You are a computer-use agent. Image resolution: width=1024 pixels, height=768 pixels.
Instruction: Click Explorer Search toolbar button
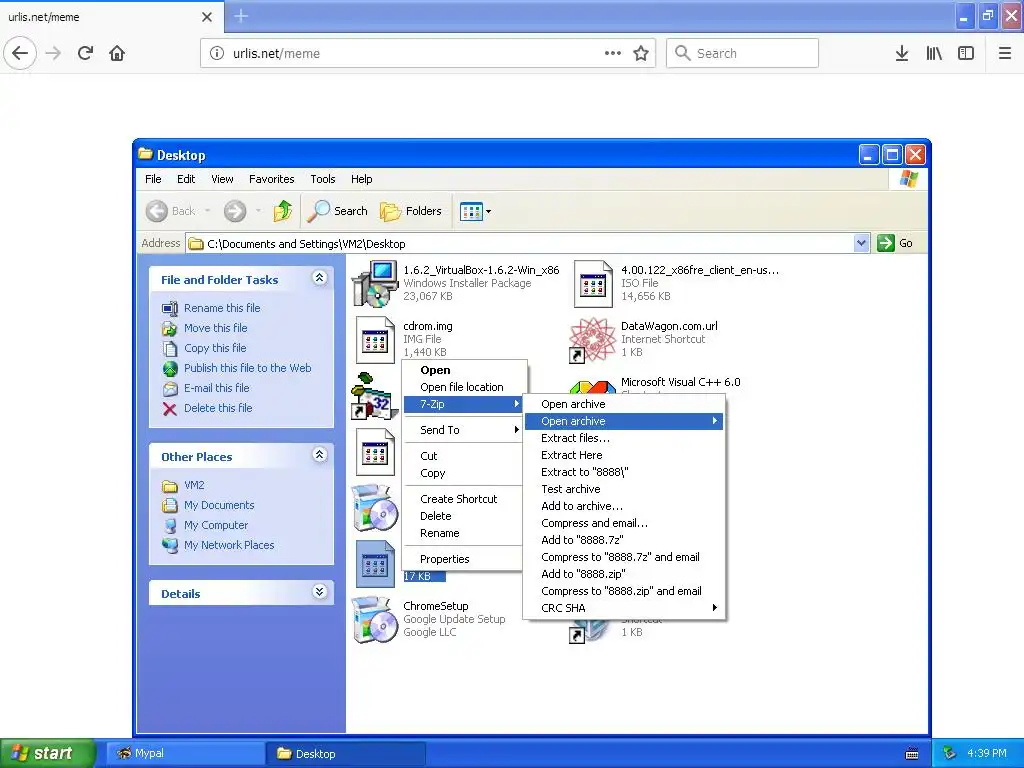tap(338, 211)
